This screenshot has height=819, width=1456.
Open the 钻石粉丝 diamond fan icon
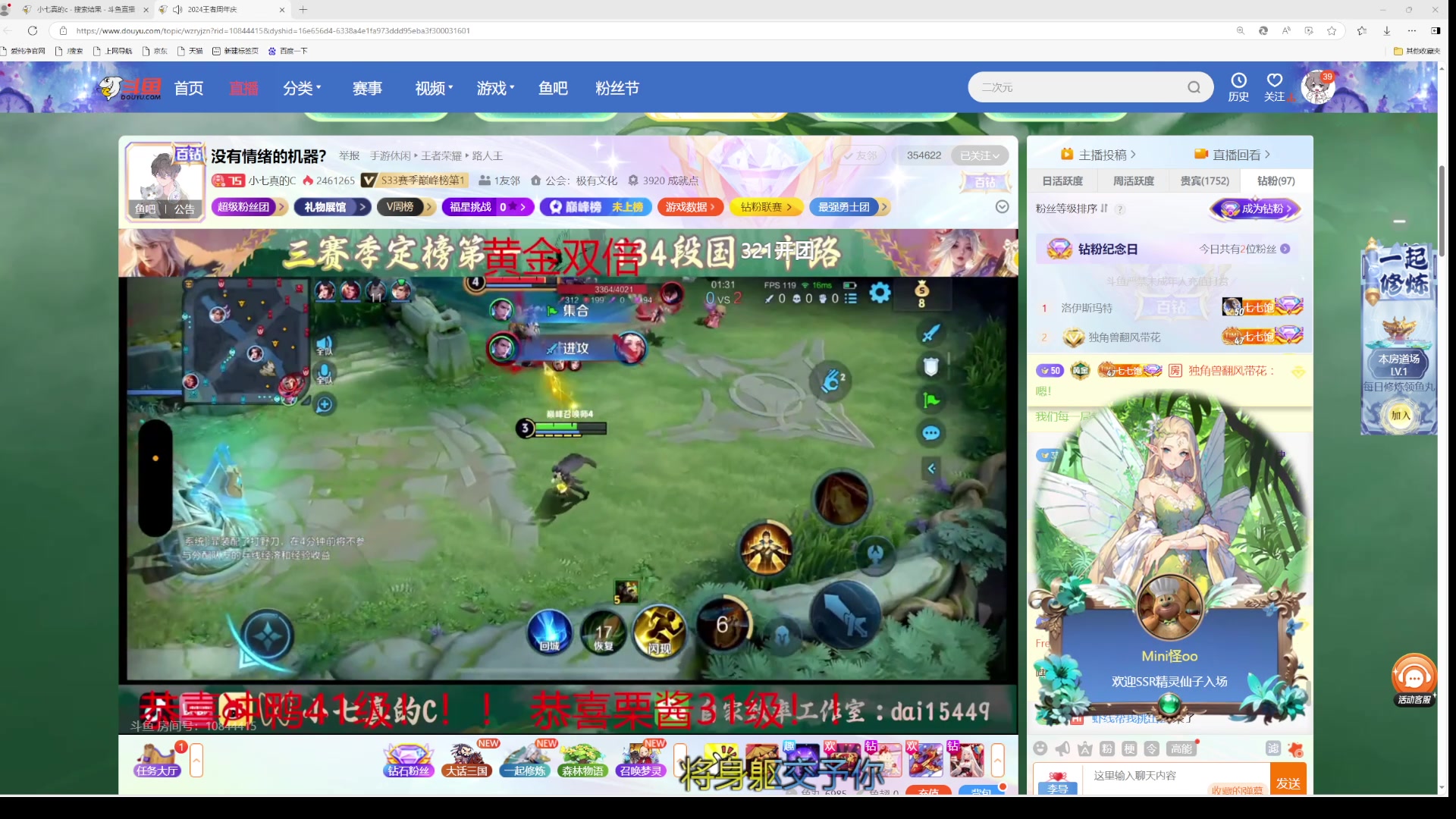click(x=409, y=760)
